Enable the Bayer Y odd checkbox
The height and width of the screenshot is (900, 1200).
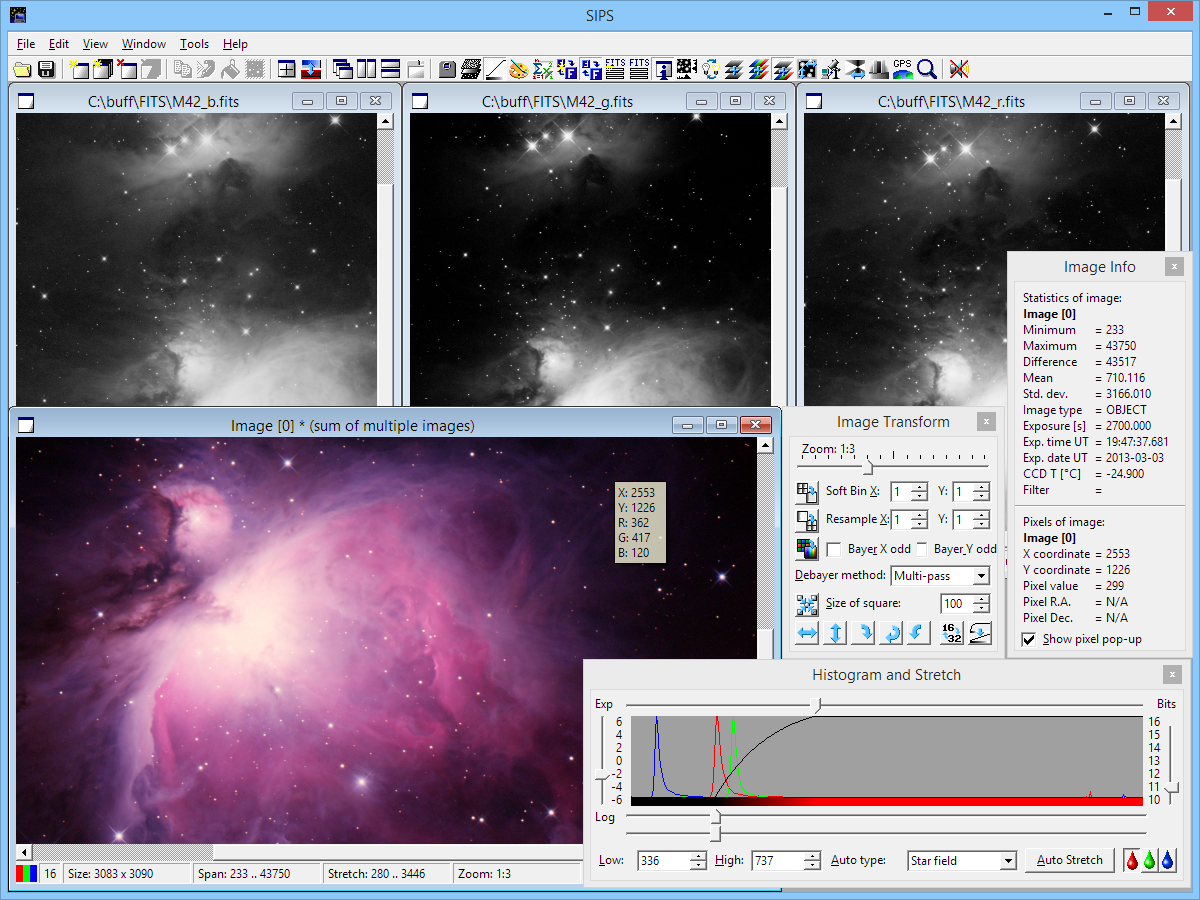pos(922,549)
